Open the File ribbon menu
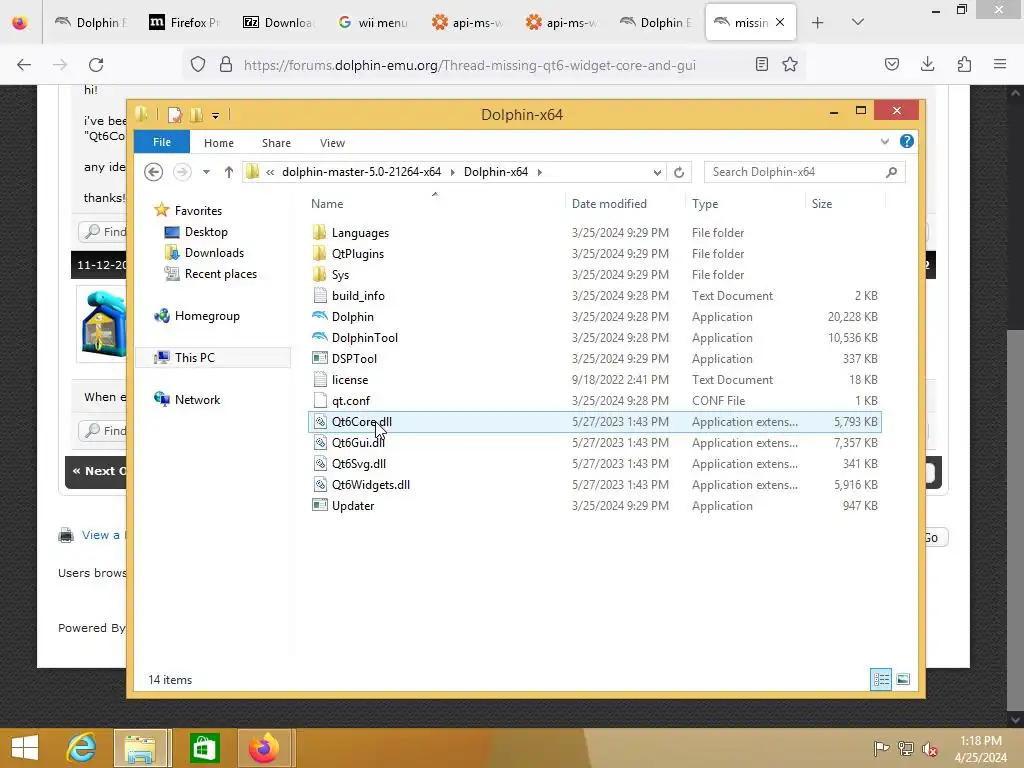The width and height of the screenshot is (1024, 768). (x=162, y=142)
